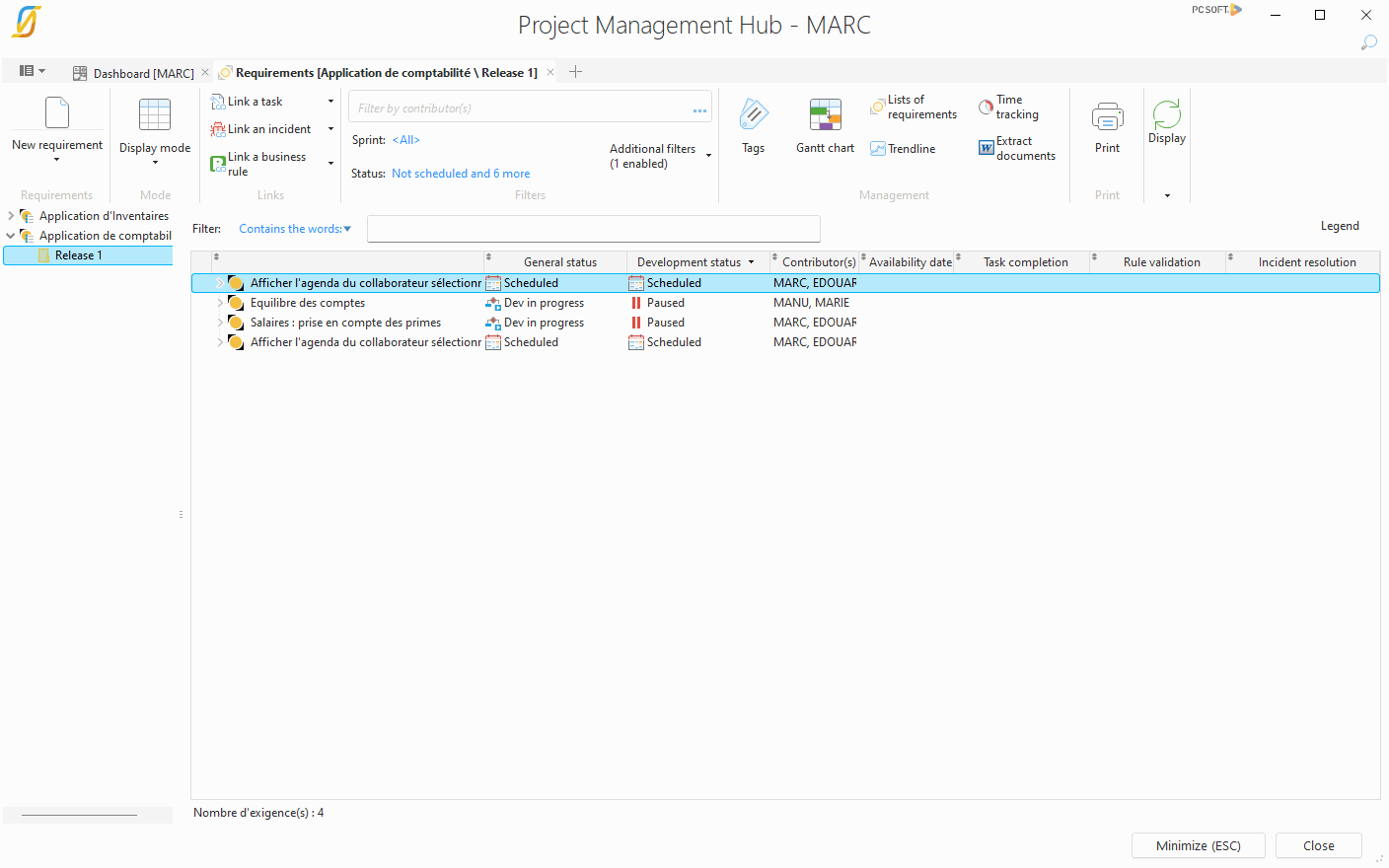This screenshot has width=1389, height=868.
Task: Click the Nombre d'exigence(s) : 4 status text
Action: [x=258, y=813]
